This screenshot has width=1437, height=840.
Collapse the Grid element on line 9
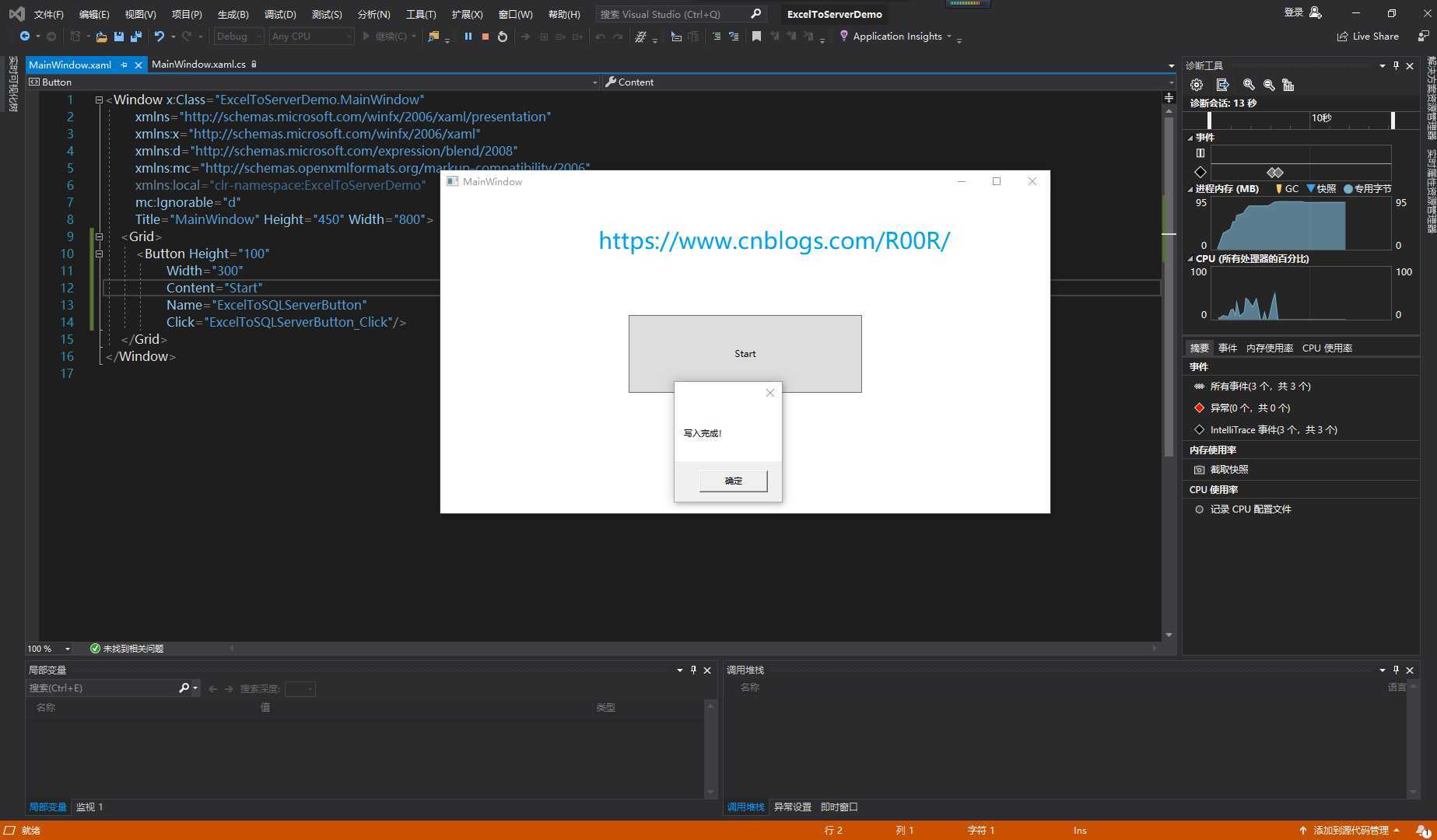click(x=99, y=236)
